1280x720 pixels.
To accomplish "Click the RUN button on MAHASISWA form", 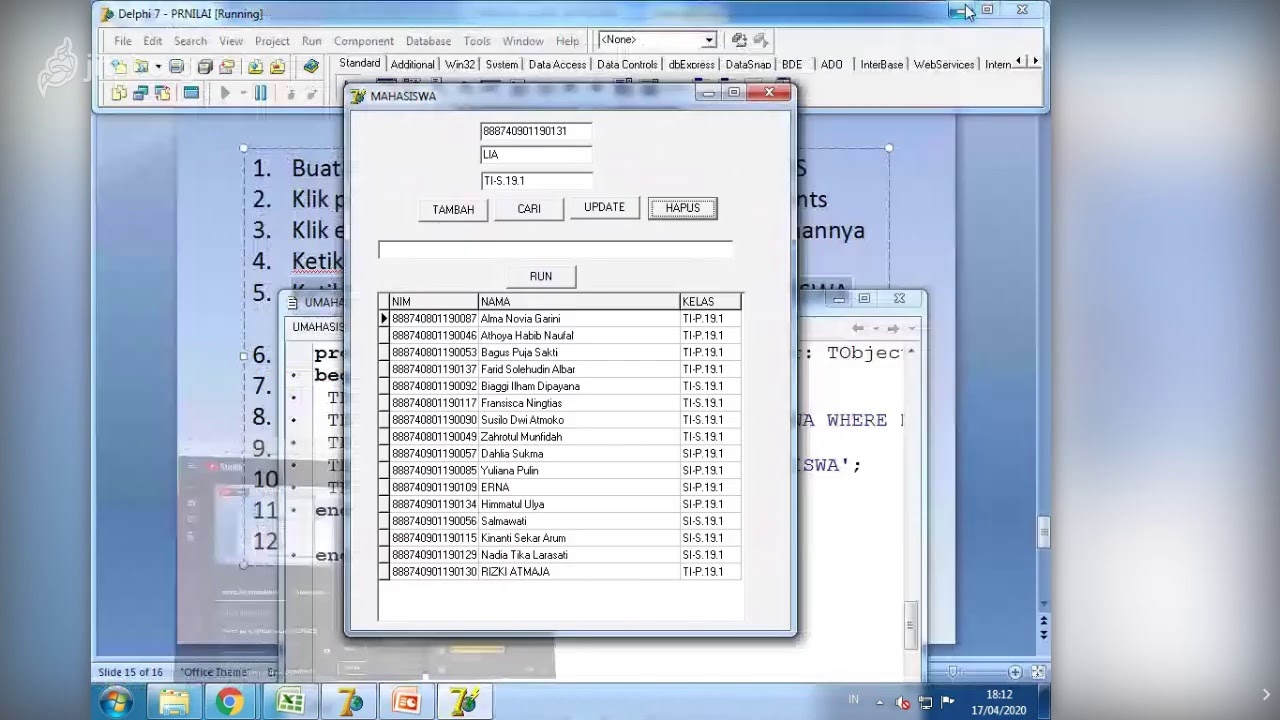I will (541, 276).
